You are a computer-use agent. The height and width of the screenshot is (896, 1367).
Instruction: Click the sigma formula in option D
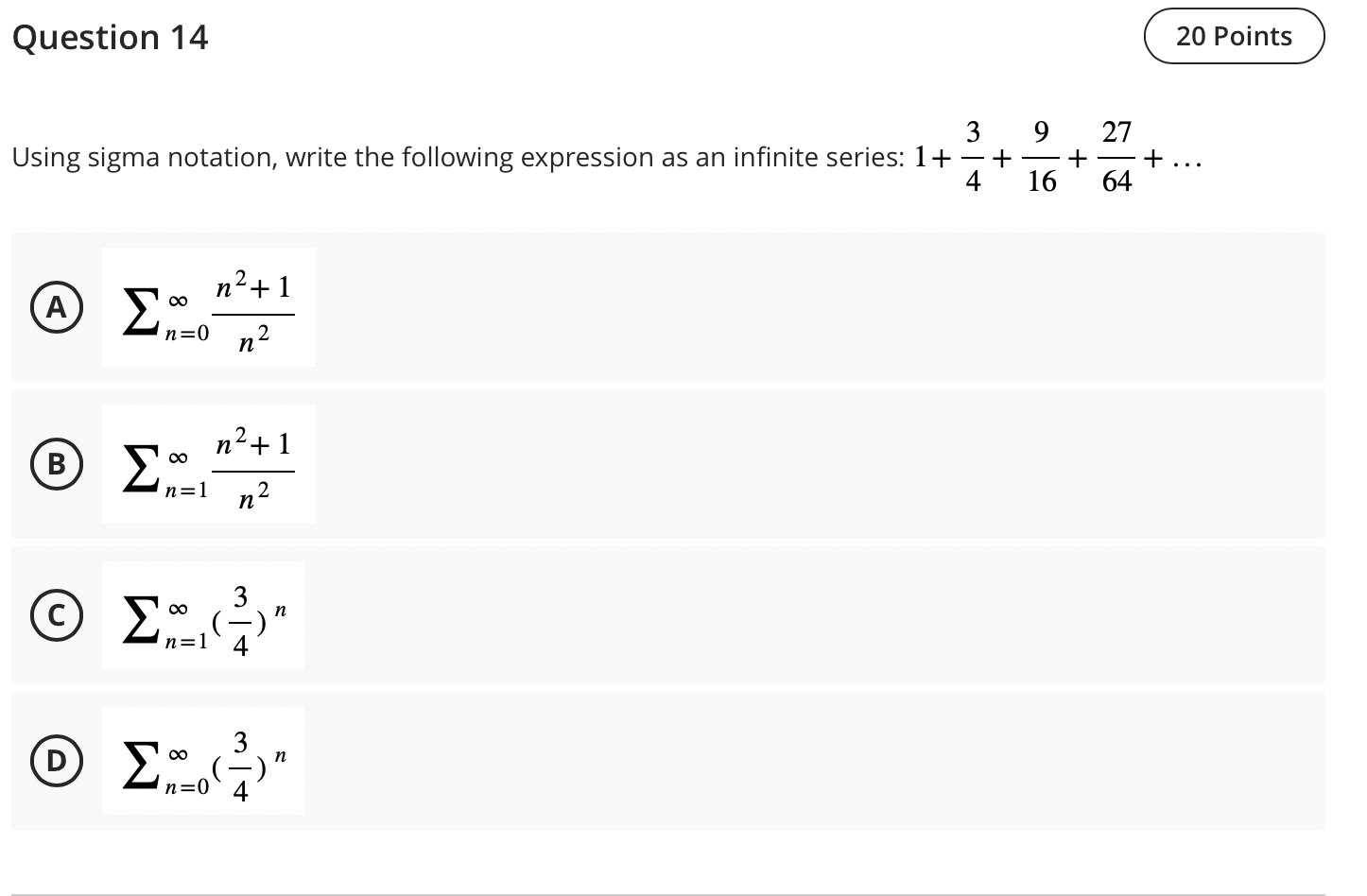click(201, 762)
